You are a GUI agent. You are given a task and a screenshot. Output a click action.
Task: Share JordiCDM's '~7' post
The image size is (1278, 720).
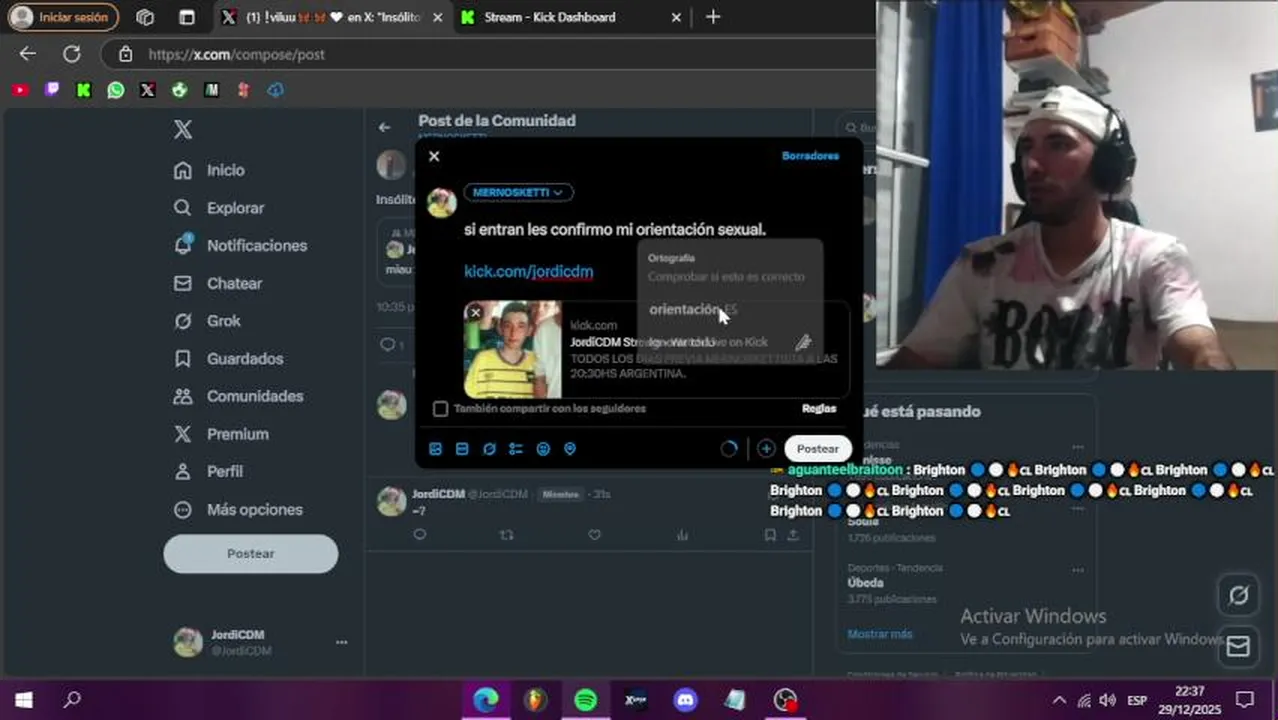[793, 535]
